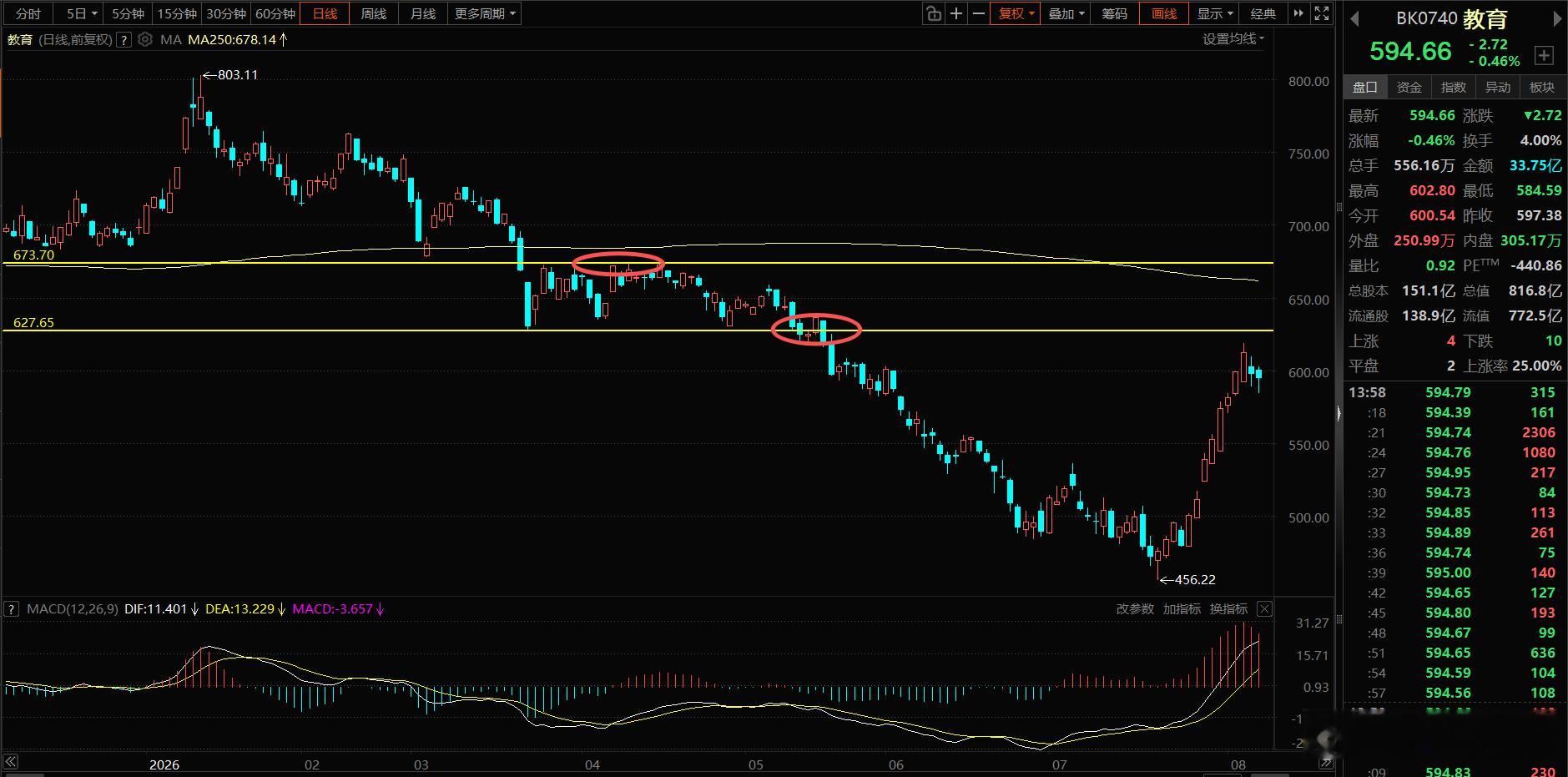This screenshot has height=777, width=1568.
Task: Open the 设置均线 dropdown
Action: (1233, 38)
